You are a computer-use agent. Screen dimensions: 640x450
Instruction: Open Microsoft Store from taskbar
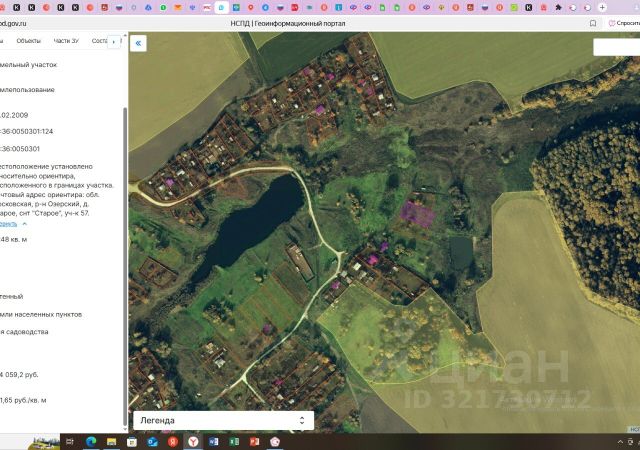[x=132, y=441]
